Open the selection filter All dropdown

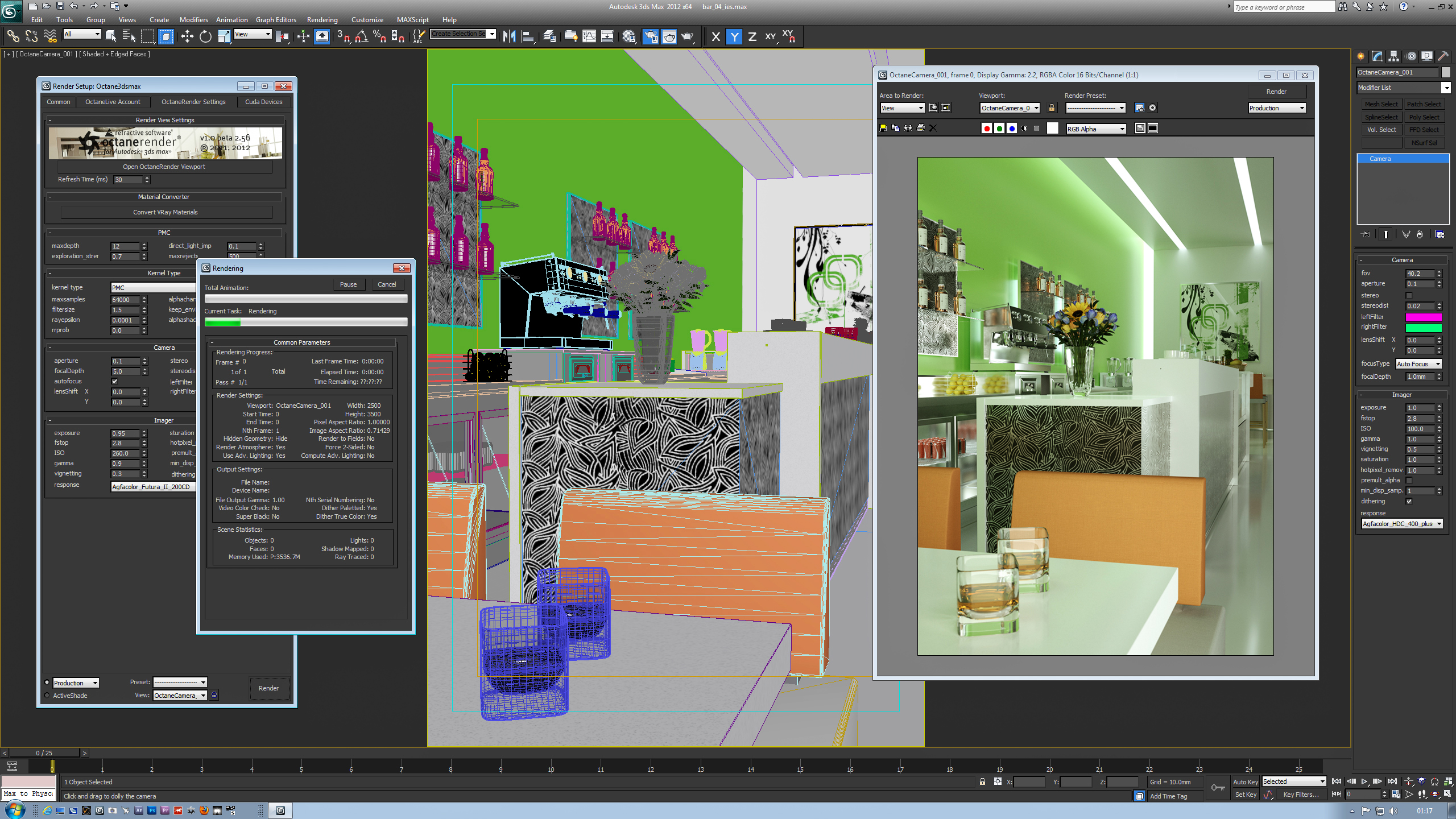(x=82, y=34)
